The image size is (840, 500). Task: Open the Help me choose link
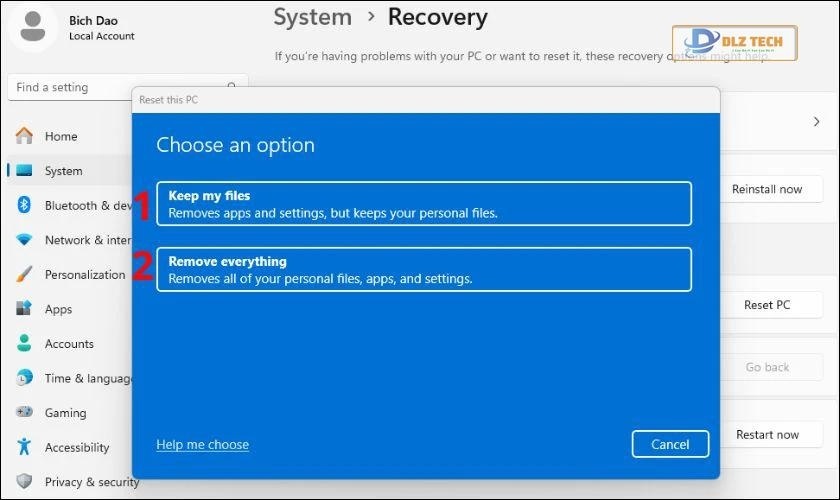pyautogui.click(x=202, y=444)
